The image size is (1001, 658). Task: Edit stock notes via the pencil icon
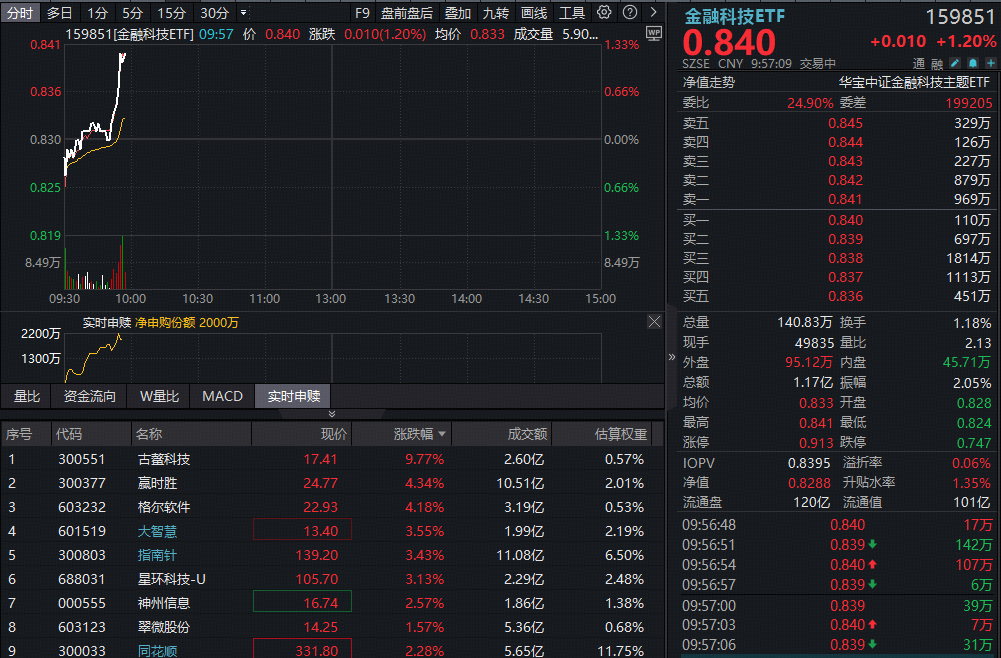click(955, 62)
